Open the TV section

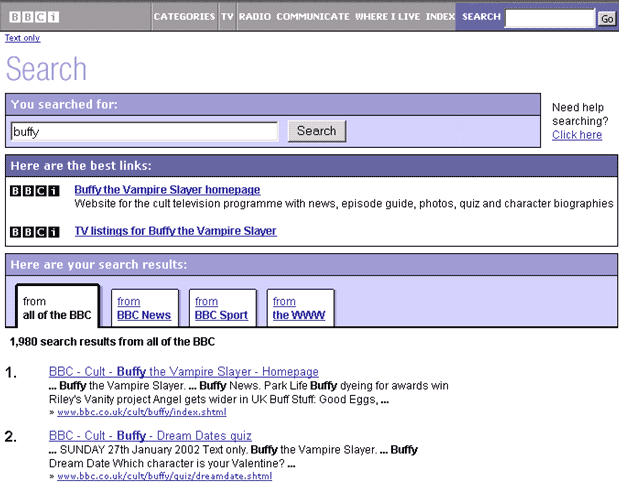pyautogui.click(x=227, y=17)
